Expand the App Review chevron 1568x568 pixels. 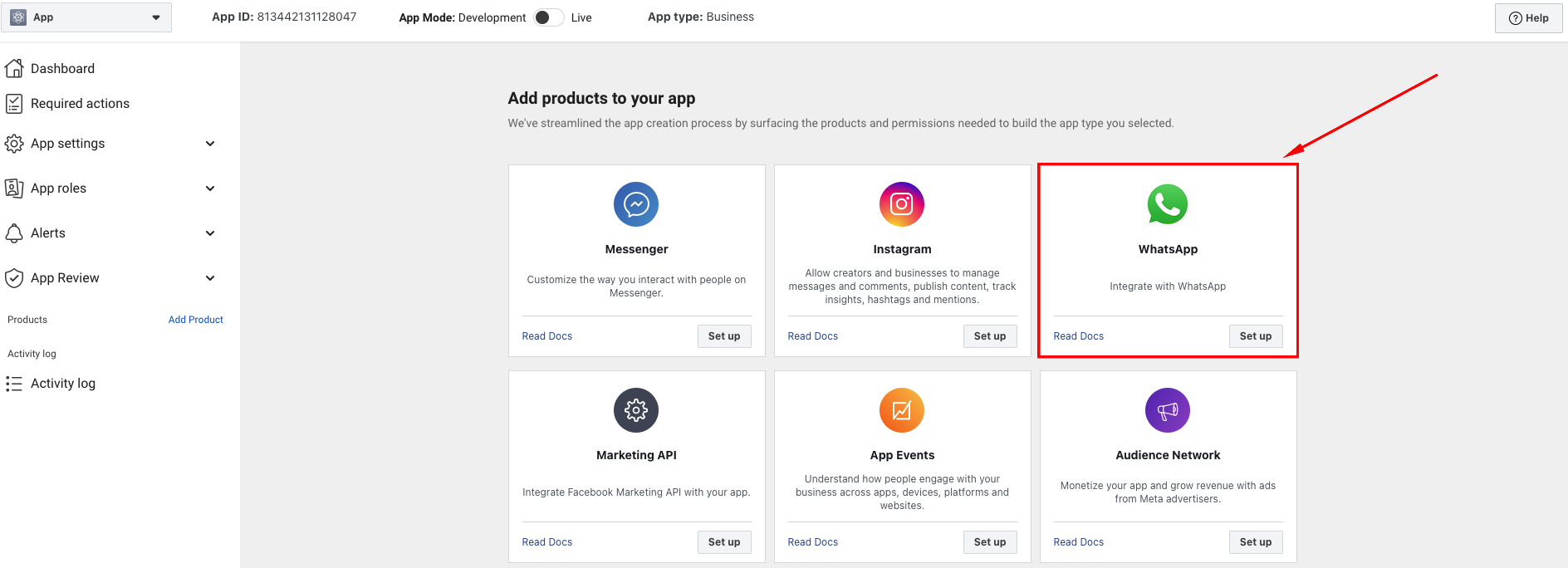(210, 278)
